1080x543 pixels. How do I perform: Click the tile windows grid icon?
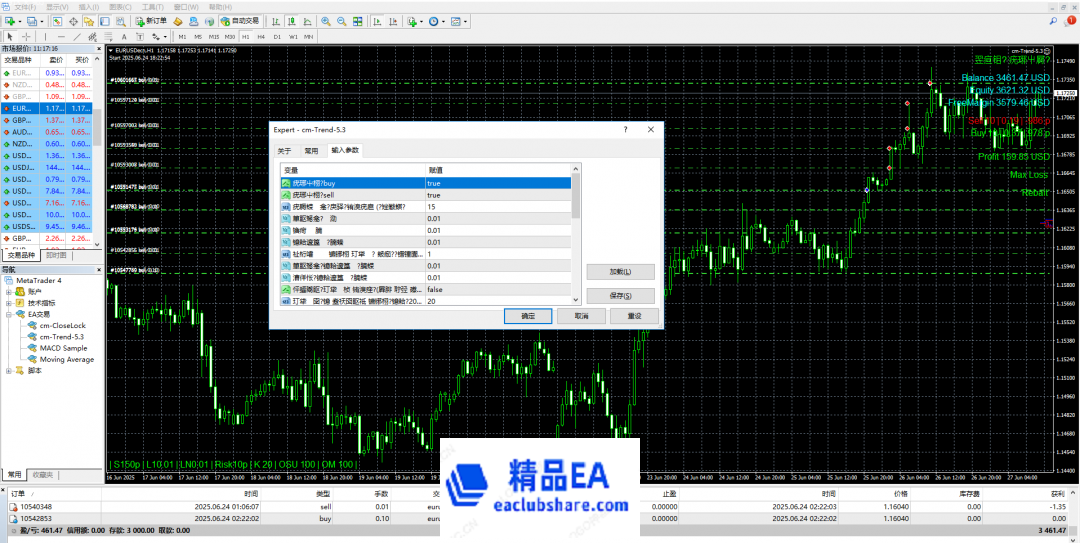pyautogui.click(x=357, y=20)
